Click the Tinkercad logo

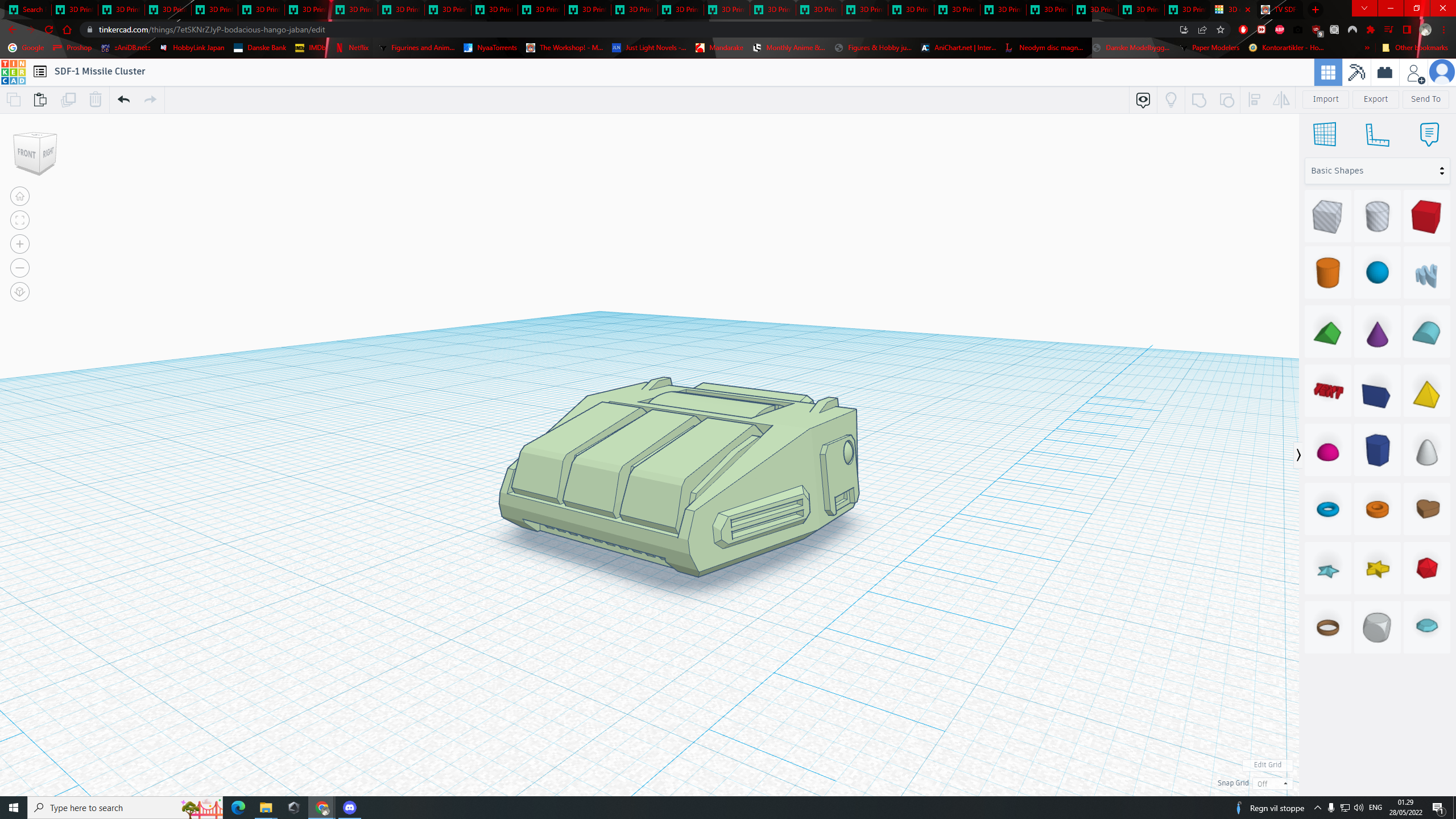tap(13, 72)
